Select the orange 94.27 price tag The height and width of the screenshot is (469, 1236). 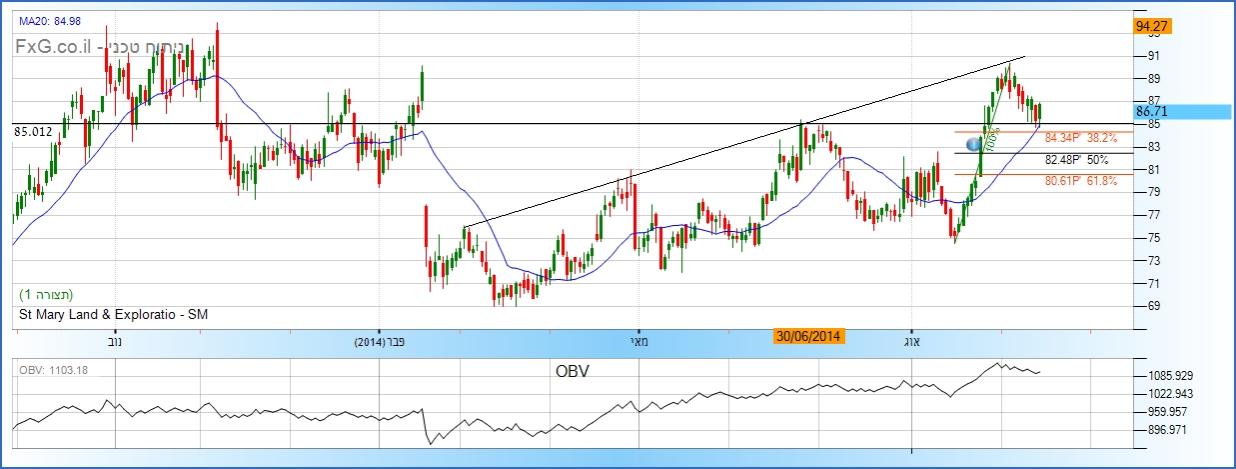pyautogui.click(x=1153, y=26)
